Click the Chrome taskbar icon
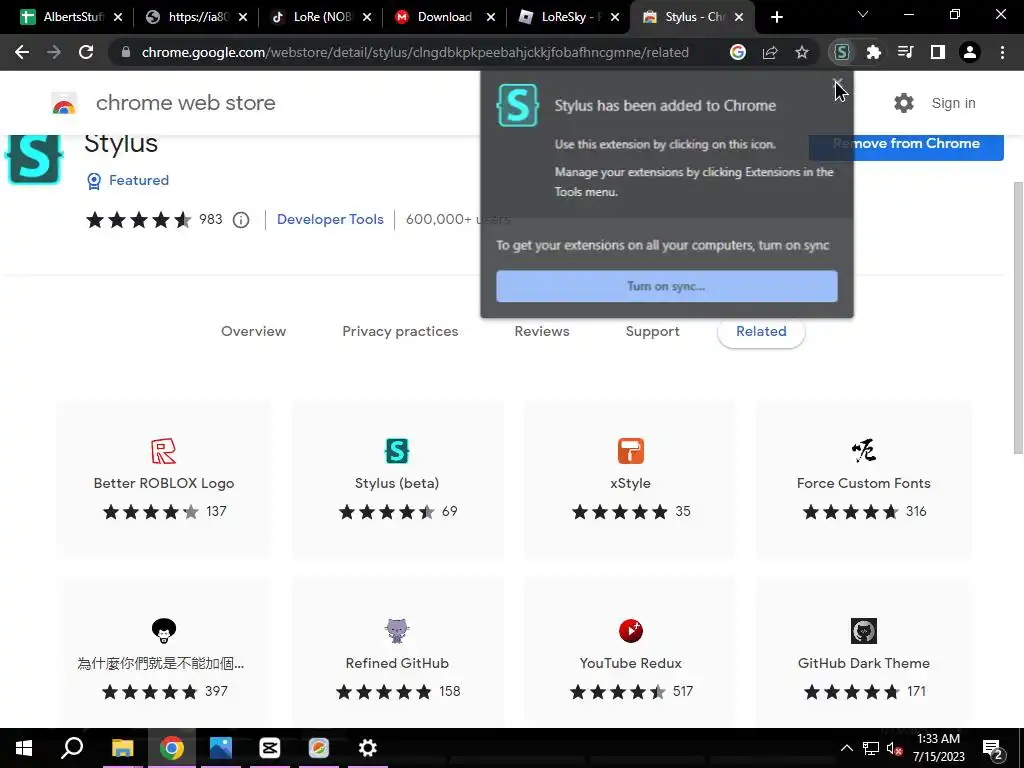Viewport: 1024px width, 768px height. tap(171, 748)
